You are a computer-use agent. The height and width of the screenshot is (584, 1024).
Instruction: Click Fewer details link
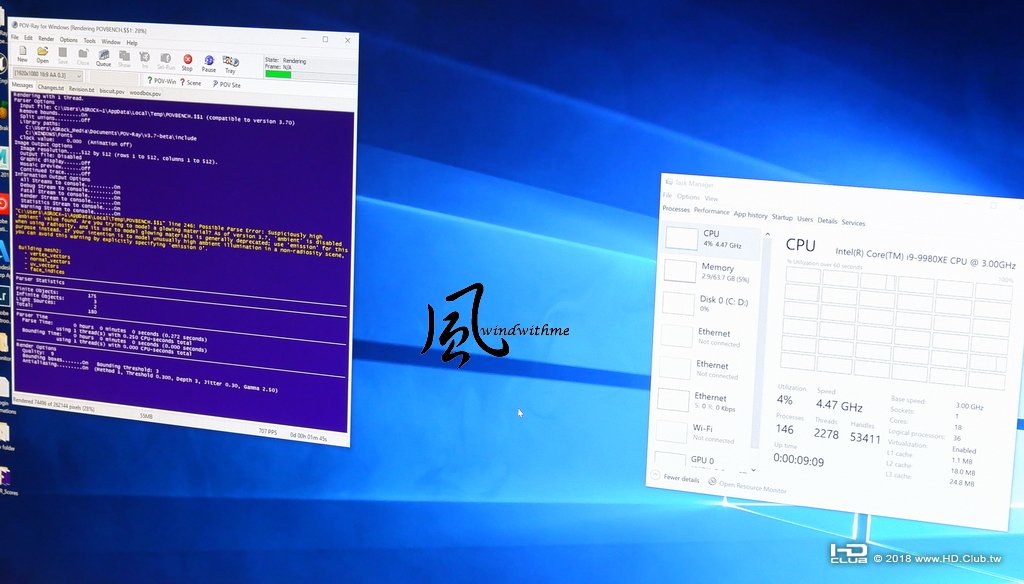(681, 479)
